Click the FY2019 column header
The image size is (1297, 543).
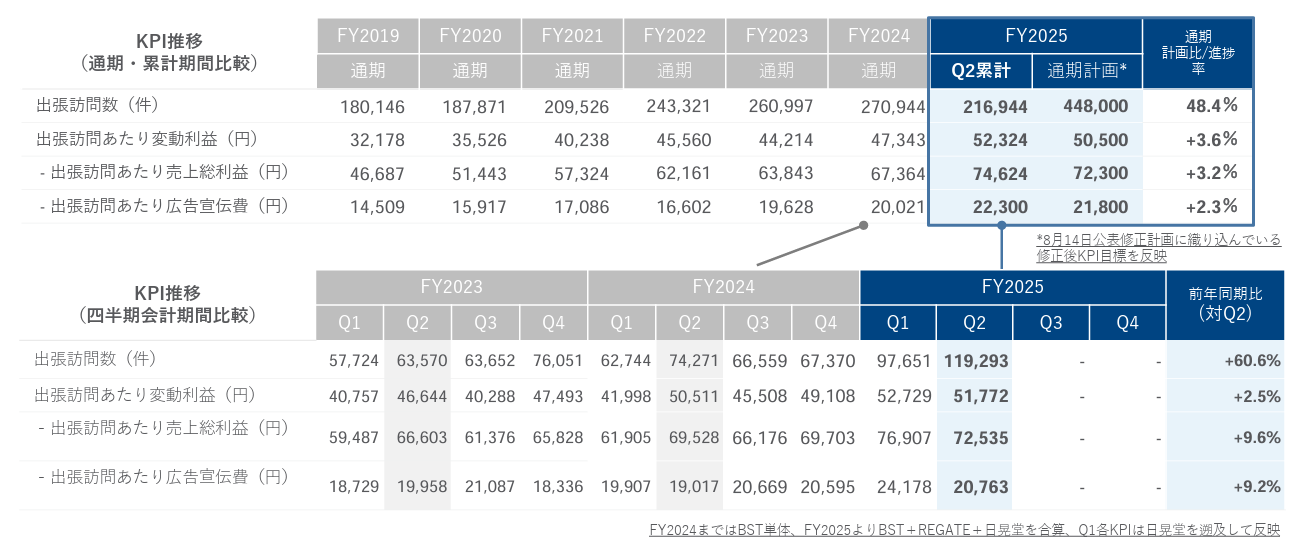click(x=368, y=36)
